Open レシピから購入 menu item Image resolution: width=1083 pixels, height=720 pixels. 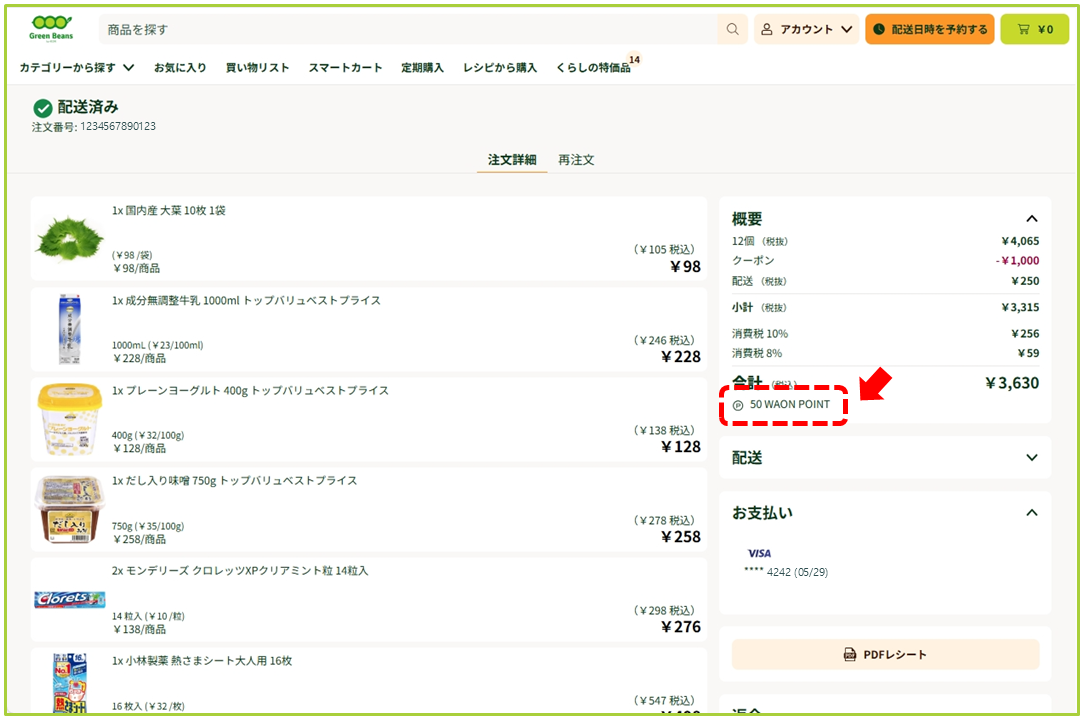[x=500, y=68]
